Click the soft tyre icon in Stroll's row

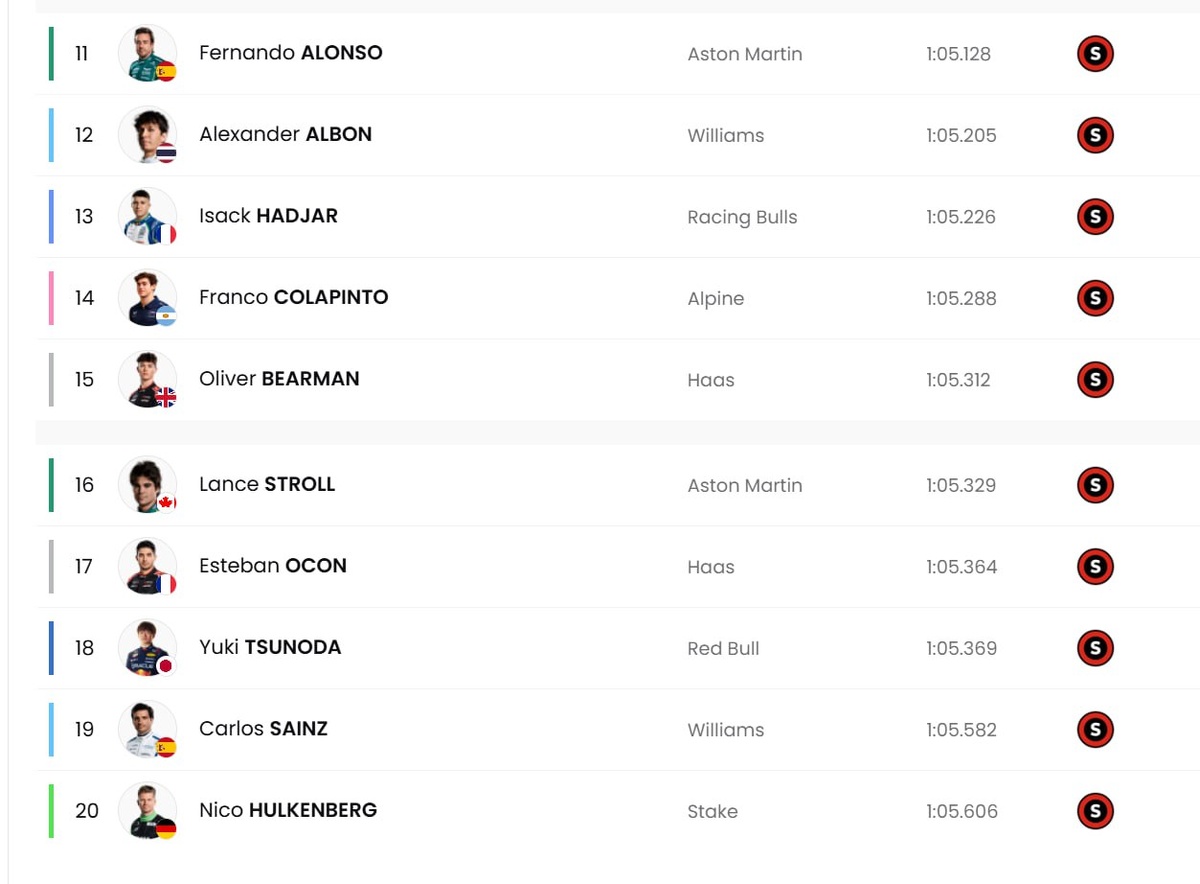(x=1095, y=485)
